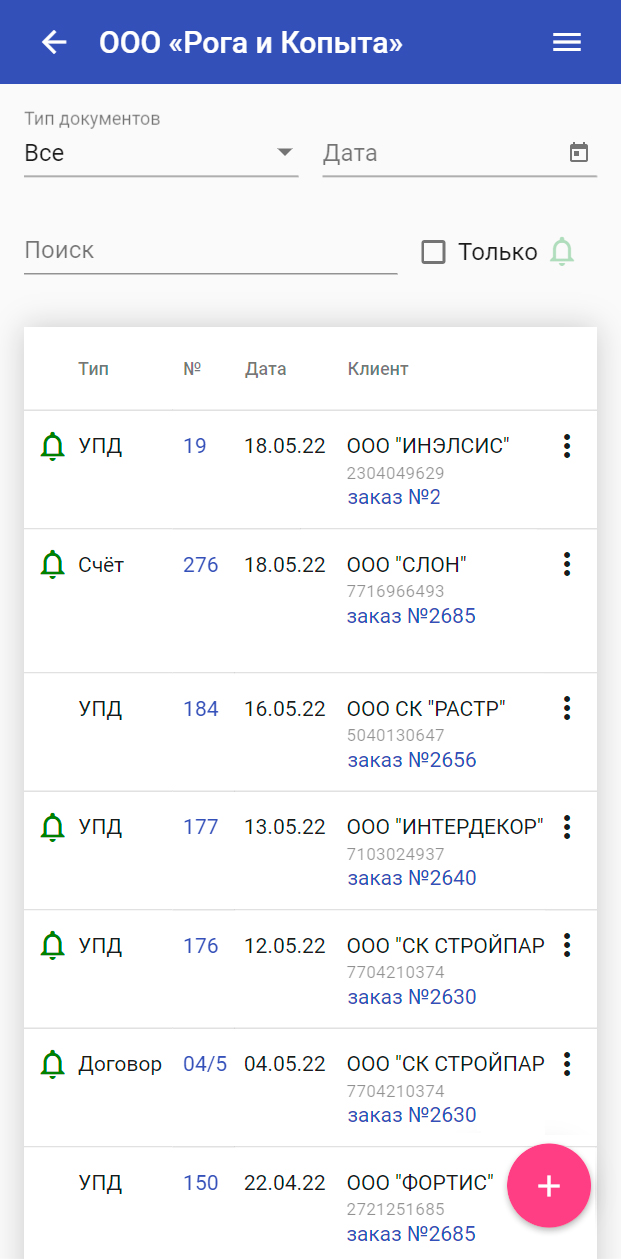The width and height of the screenshot is (621, 1259).
Task: Open the hamburger menu
Action: (x=567, y=42)
